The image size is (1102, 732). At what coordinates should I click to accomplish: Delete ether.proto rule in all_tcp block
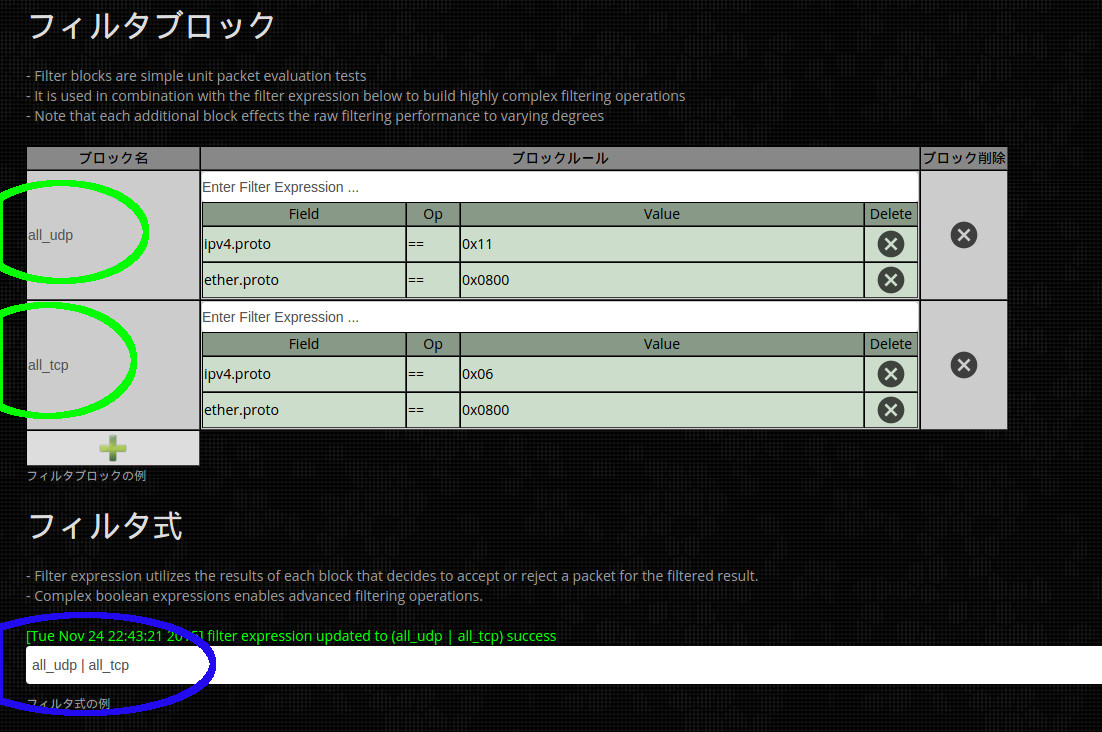pos(890,410)
